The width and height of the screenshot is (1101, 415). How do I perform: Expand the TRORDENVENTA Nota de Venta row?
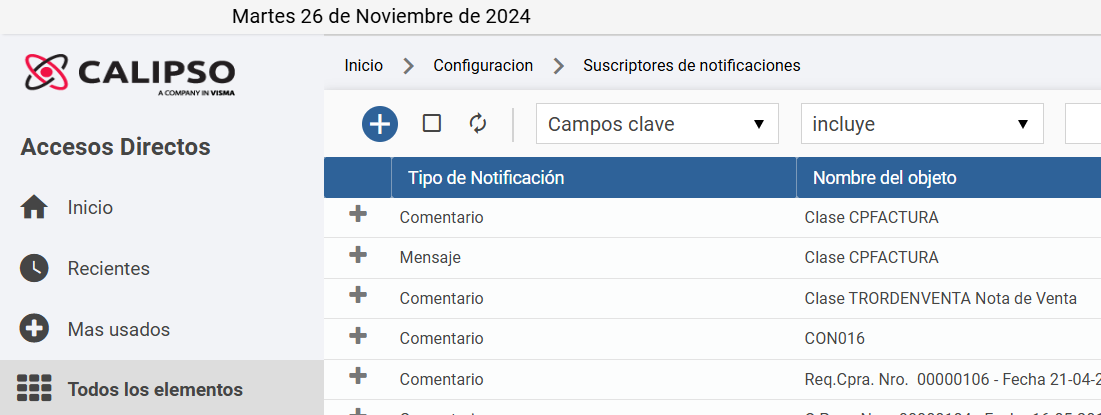click(358, 295)
